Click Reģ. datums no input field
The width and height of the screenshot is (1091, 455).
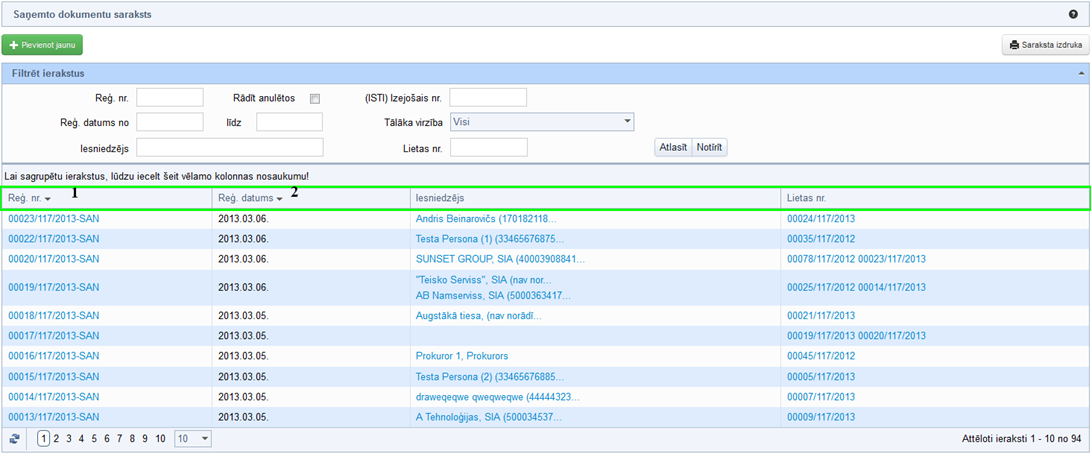click(x=170, y=122)
